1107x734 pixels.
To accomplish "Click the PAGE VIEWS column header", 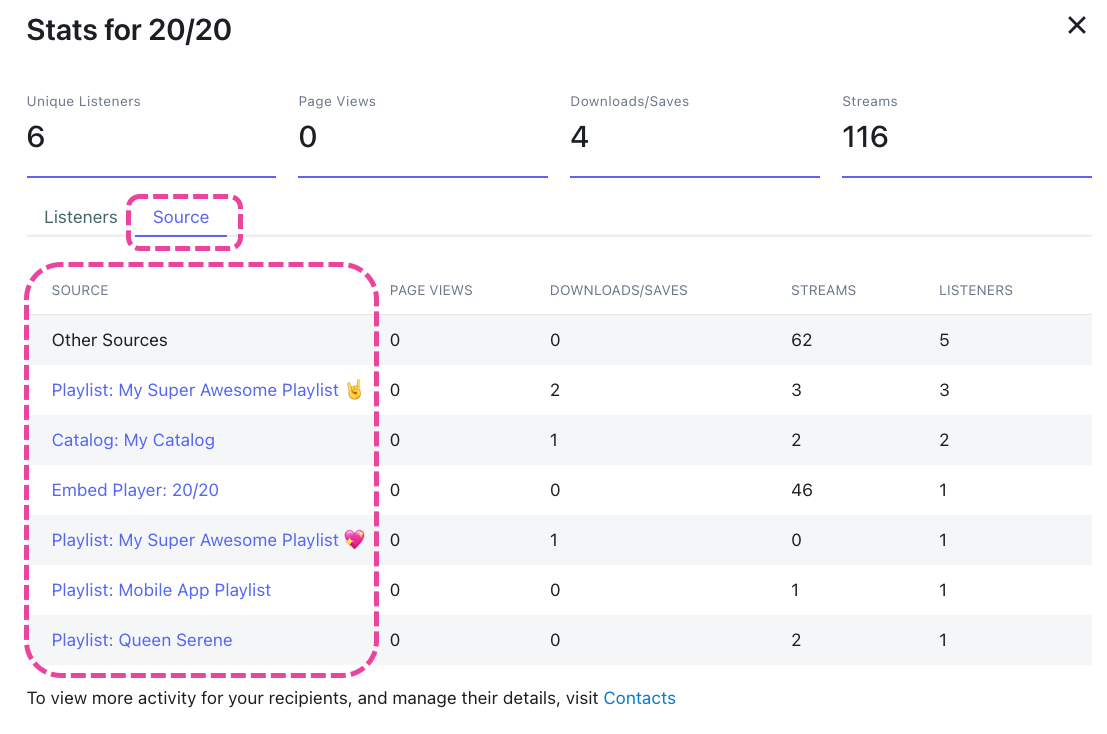I will pyautogui.click(x=431, y=290).
